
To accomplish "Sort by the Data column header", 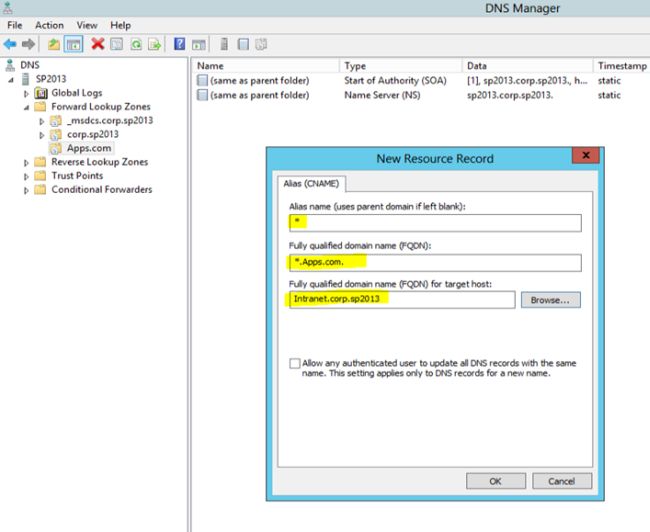I will click(527, 66).
